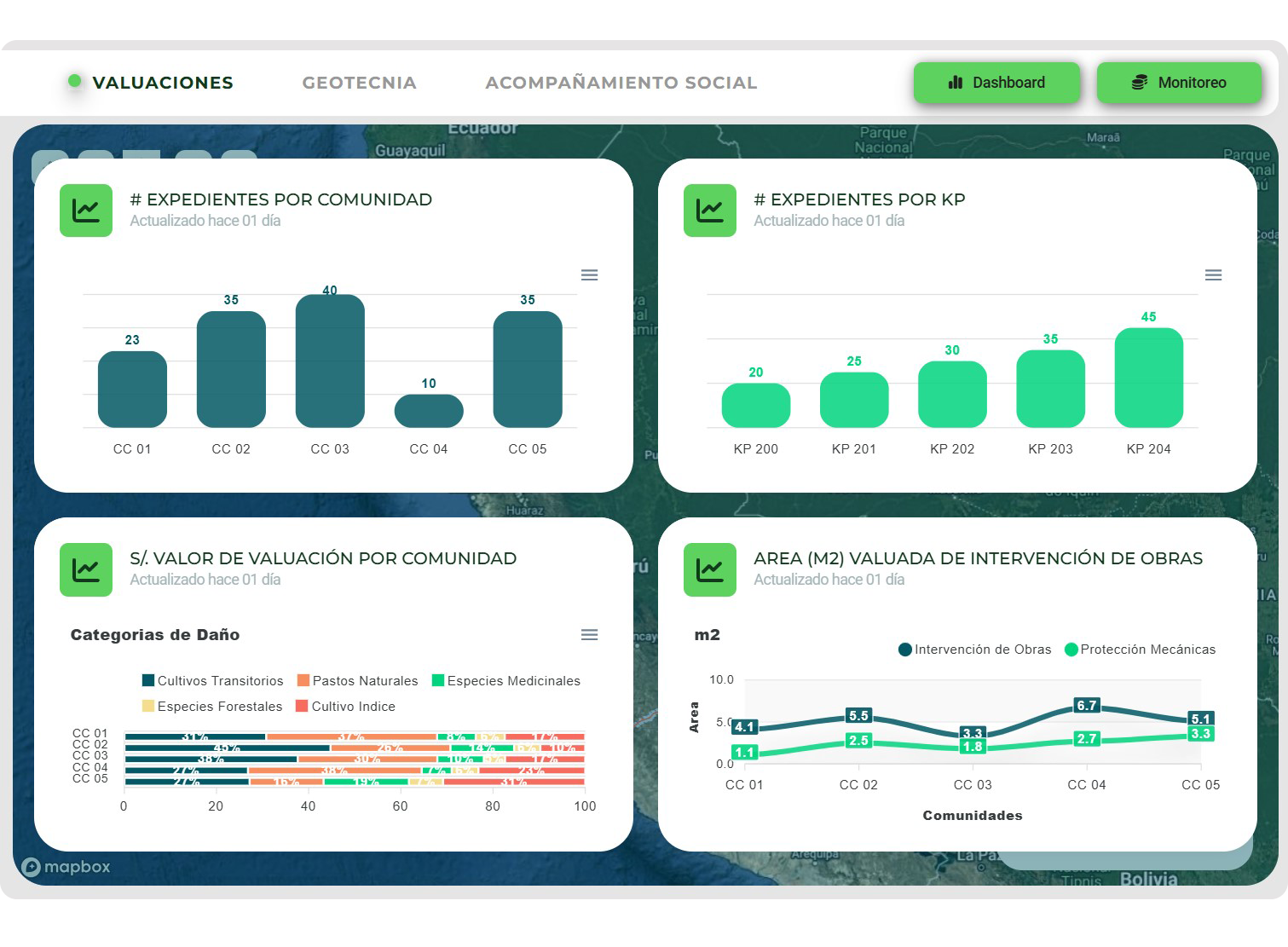The width and height of the screenshot is (1288, 947).
Task: Switch to Acompañamiento Social tab
Action: pos(621,83)
